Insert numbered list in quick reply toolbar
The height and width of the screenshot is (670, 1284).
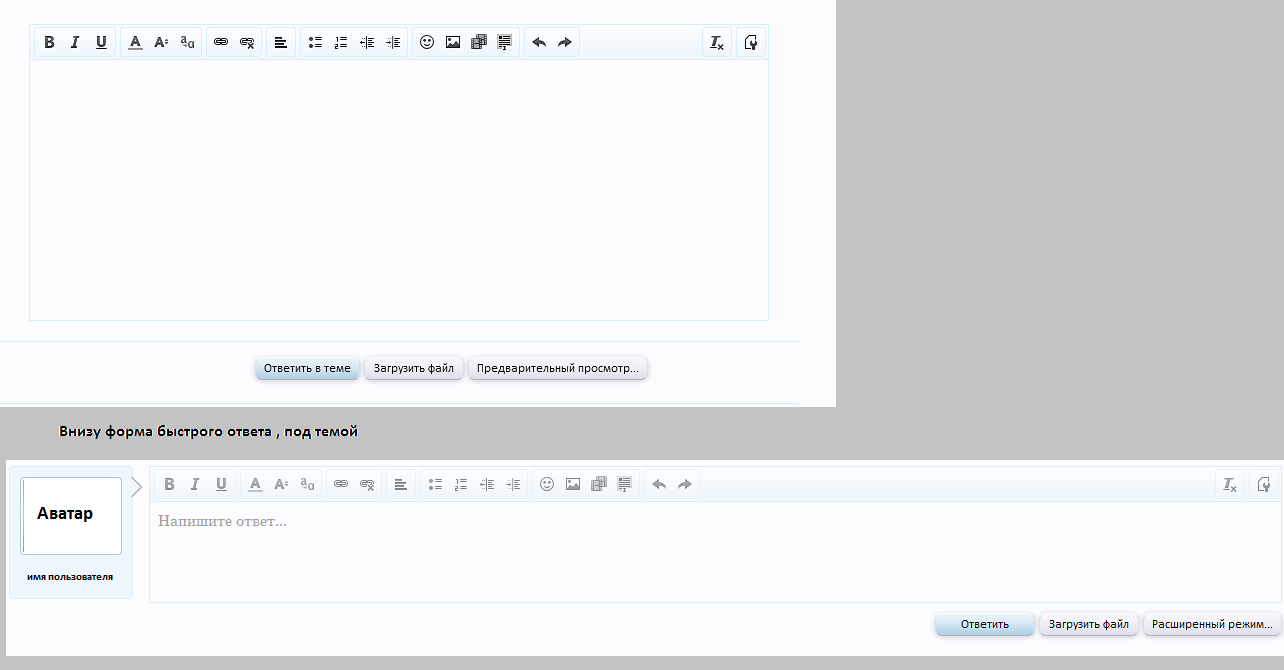coord(461,484)
